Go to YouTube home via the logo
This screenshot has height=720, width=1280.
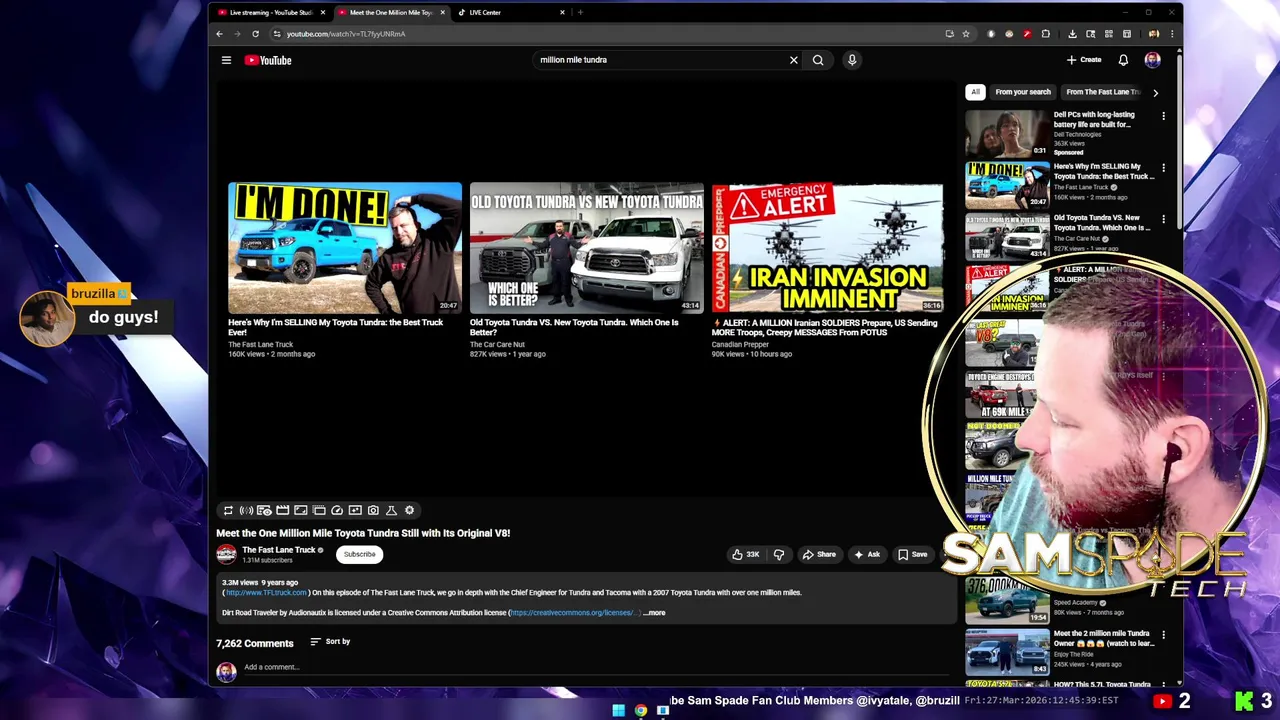pos(268,60)
